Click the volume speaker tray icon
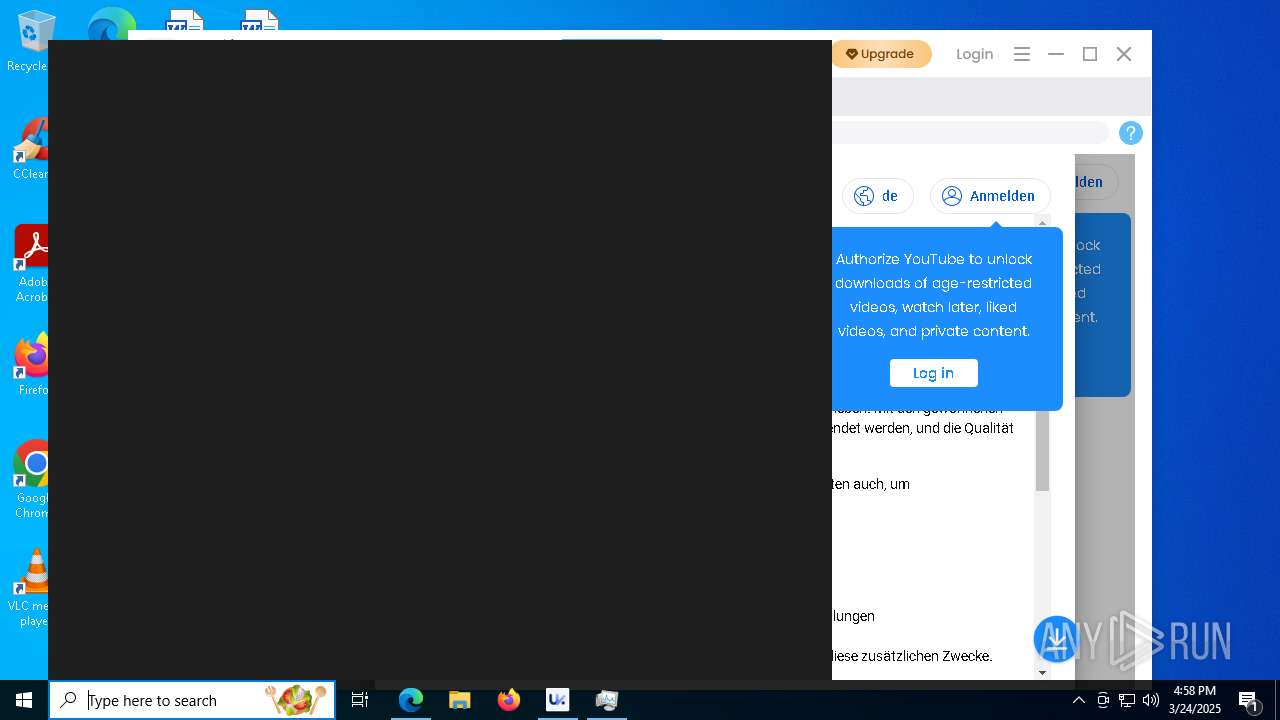1280x720 pixels. click(1150, 700)
